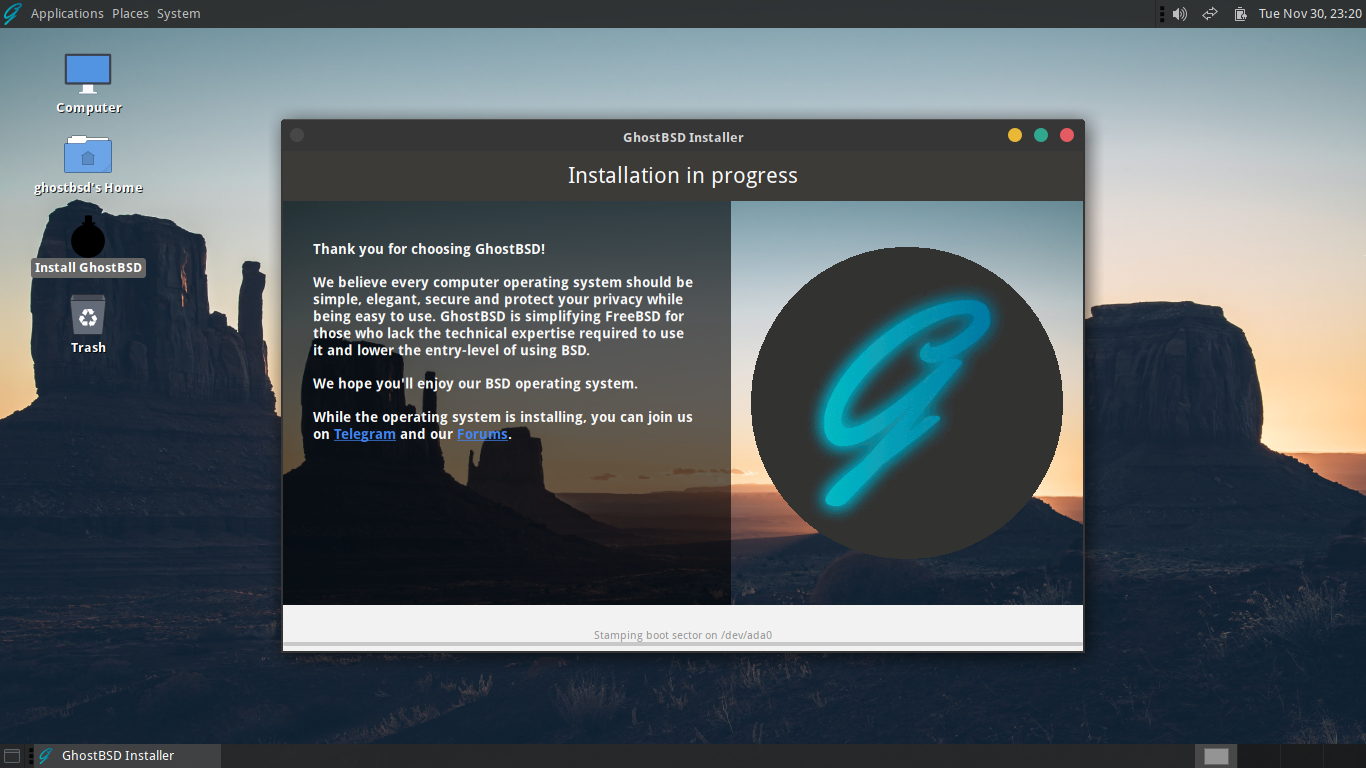Select the Trash desktop icon
This screenshot has width=1366, height=768.
tap(88, 315)
